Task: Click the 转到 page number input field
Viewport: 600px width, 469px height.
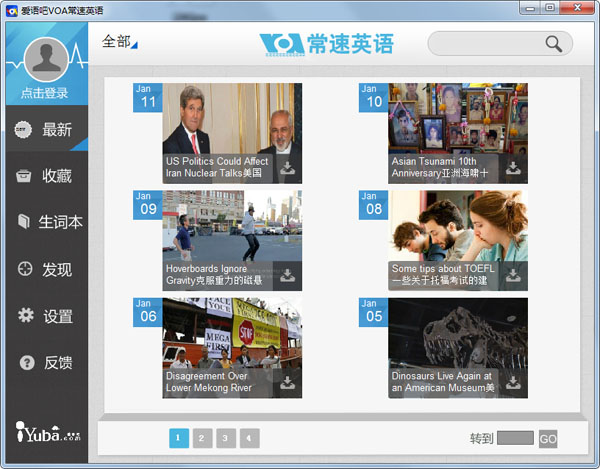Action: [515, 438]
